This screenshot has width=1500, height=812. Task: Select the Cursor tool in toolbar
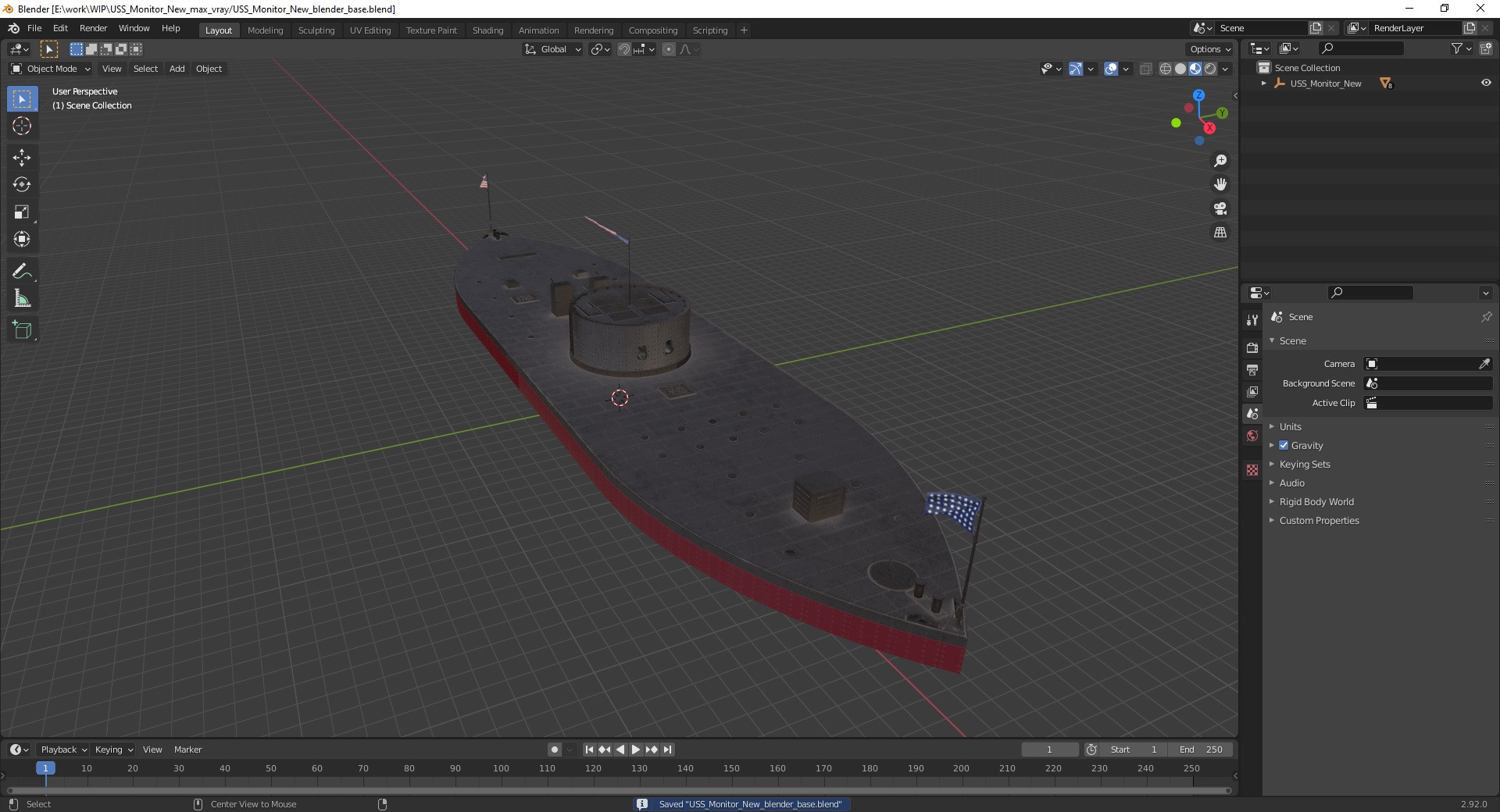click(x=22, y=126)
